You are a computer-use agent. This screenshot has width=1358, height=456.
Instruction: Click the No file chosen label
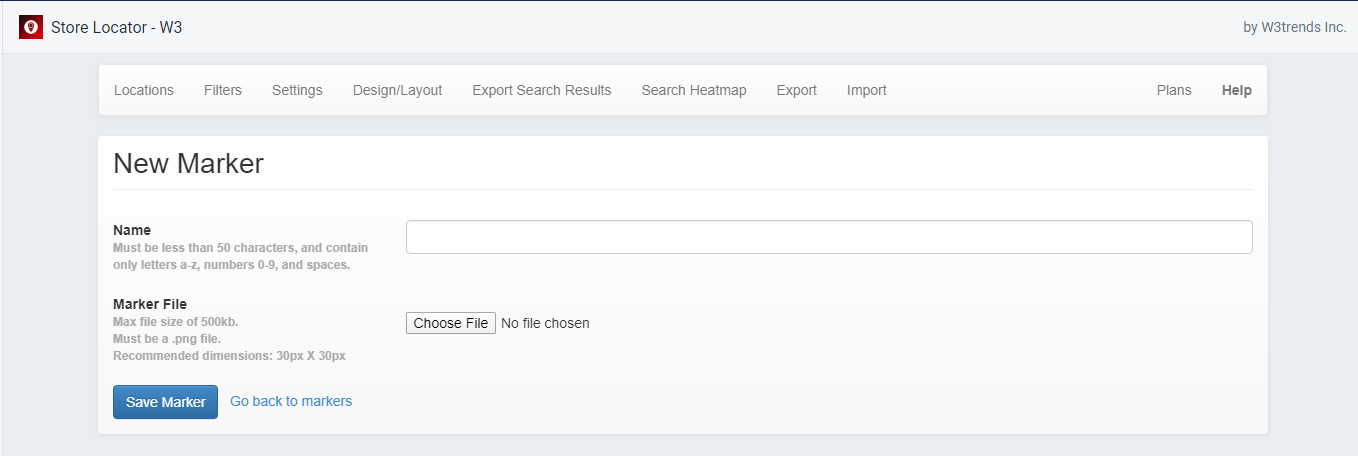(545, 323)
